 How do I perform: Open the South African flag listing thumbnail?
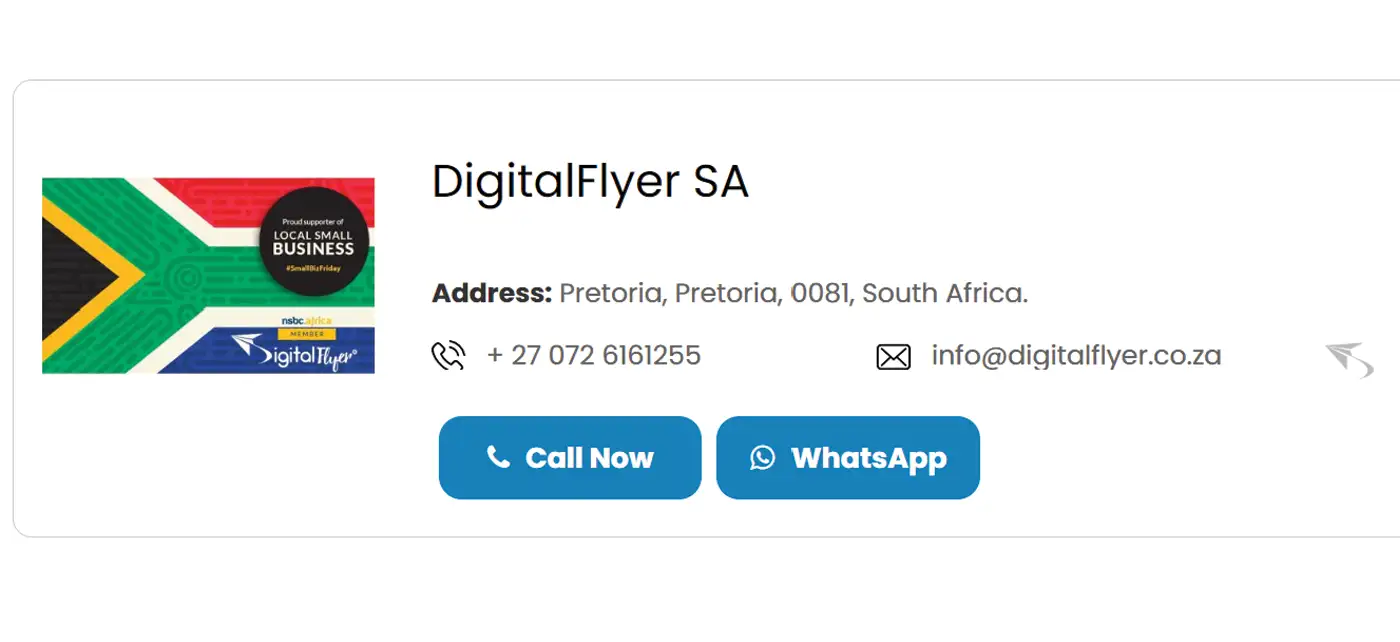tap(208, 276)
